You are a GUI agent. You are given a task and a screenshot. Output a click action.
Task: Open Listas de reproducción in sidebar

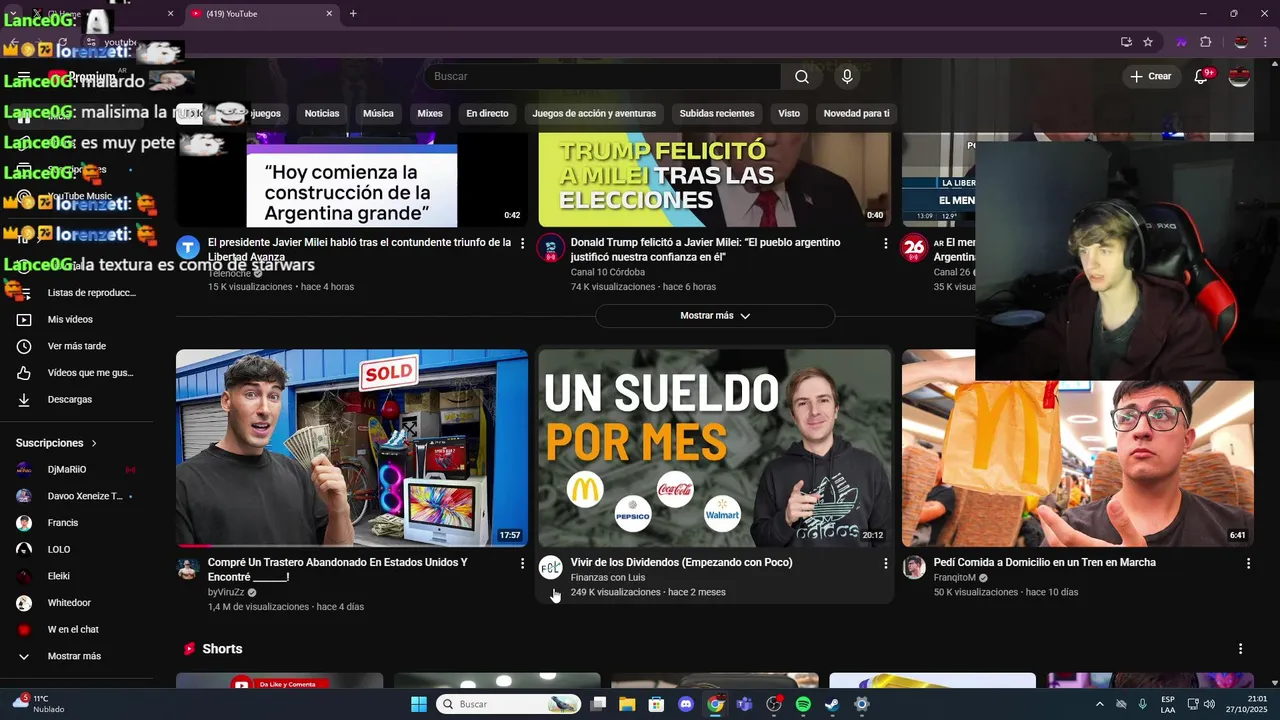(x=77, y=293)
